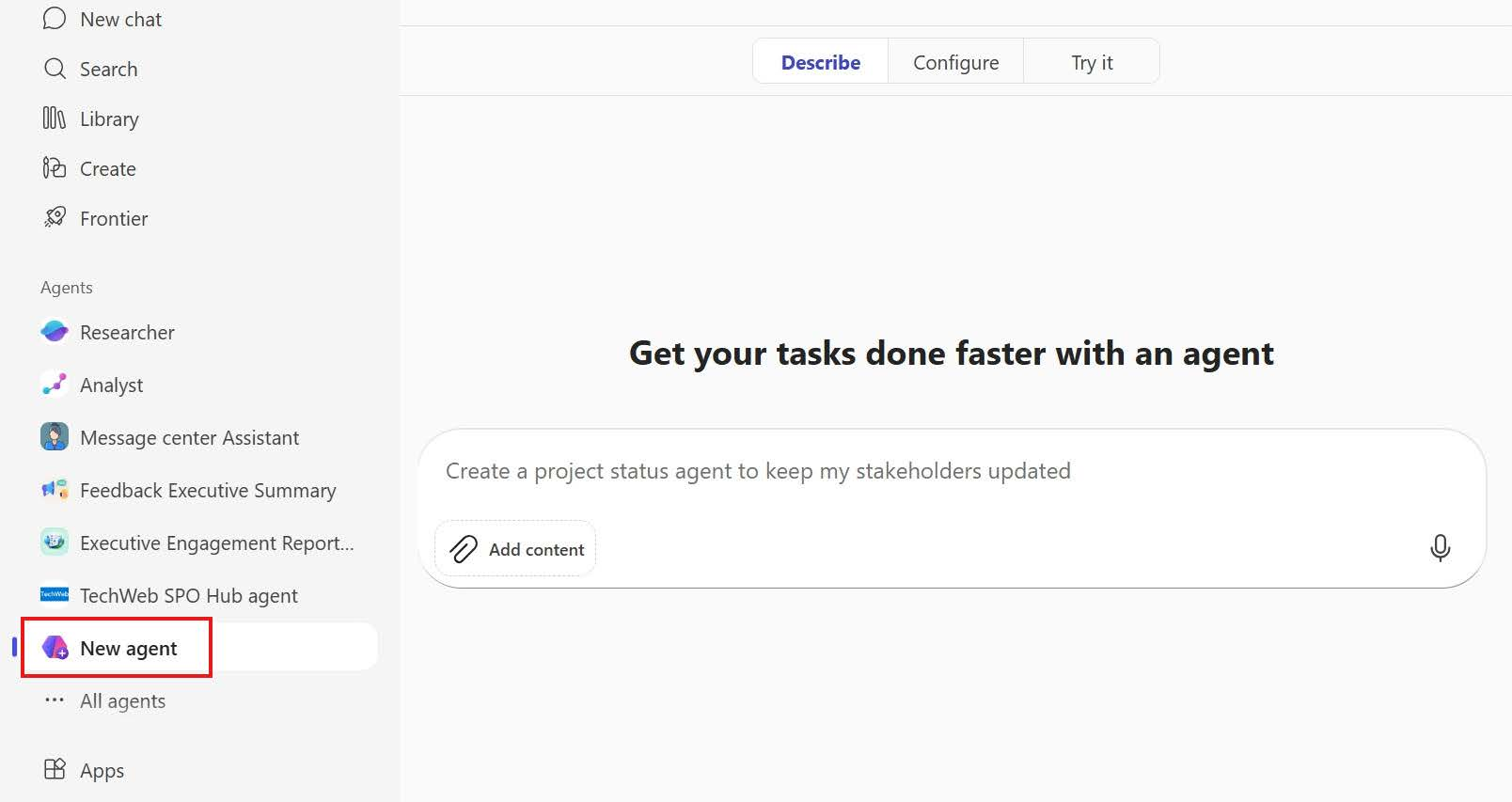The width and height of the screenshot is (1512, 802).
Task: Click the Analyst agent icon
Action: pos(55,385)
